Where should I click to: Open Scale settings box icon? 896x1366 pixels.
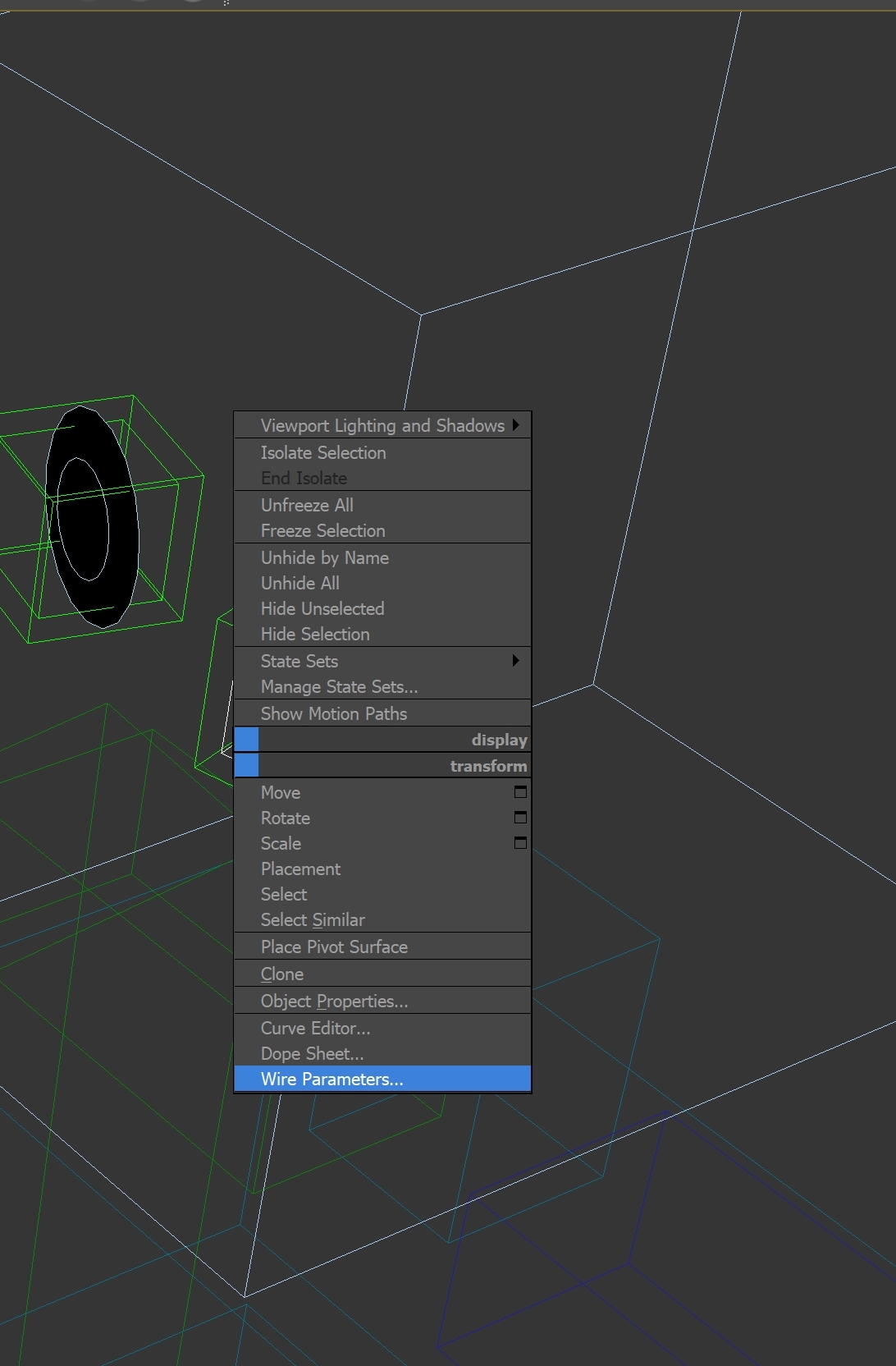pos(520,843)
